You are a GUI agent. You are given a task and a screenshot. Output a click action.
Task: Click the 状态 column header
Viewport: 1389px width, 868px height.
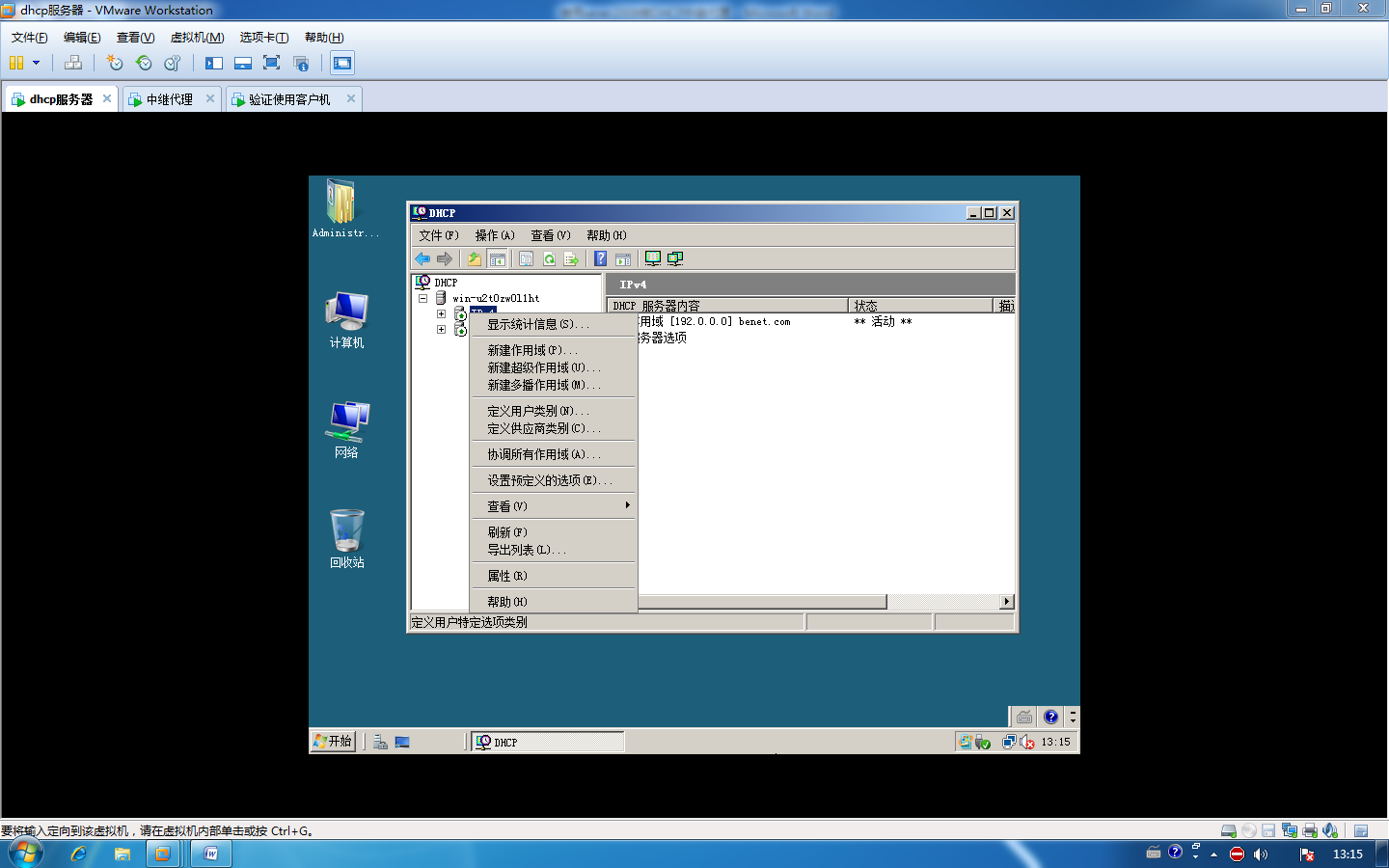point(920,306)
